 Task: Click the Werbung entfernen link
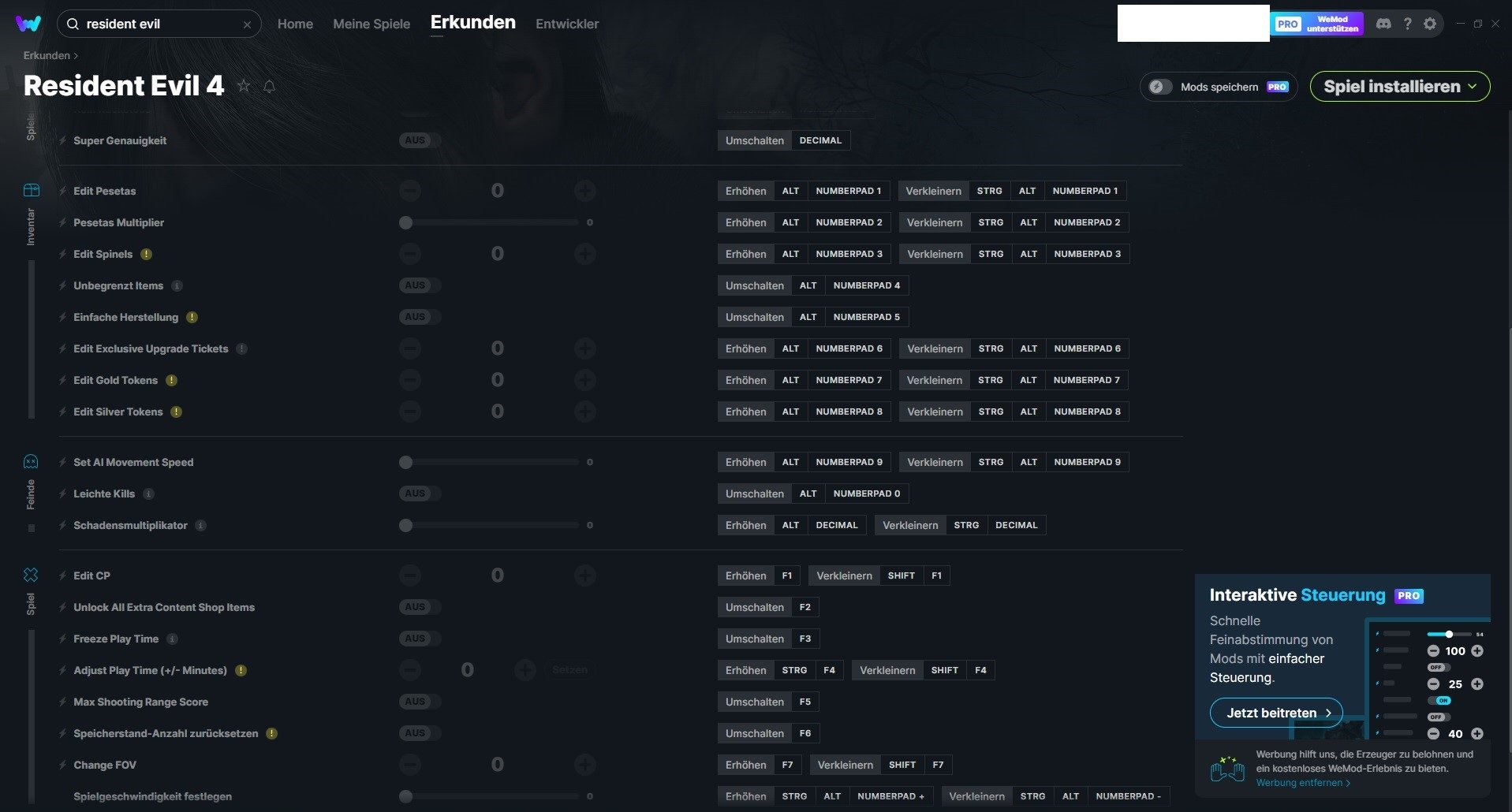point(1303,783)
